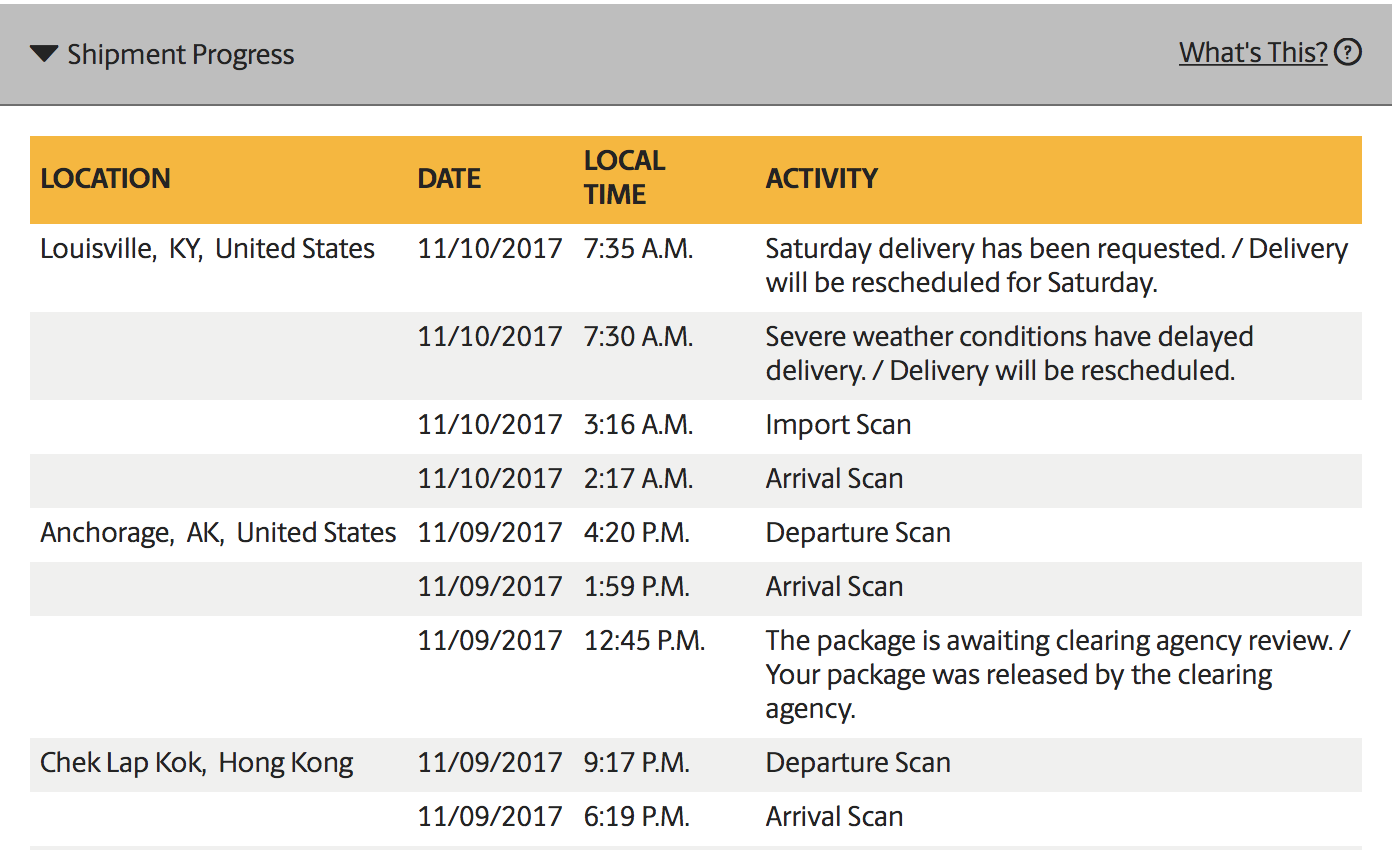Click Chek Lap Kok, Hong Kong location
Image resolution: width=1392 pixels, height=850 pixels.
(197, 763)
